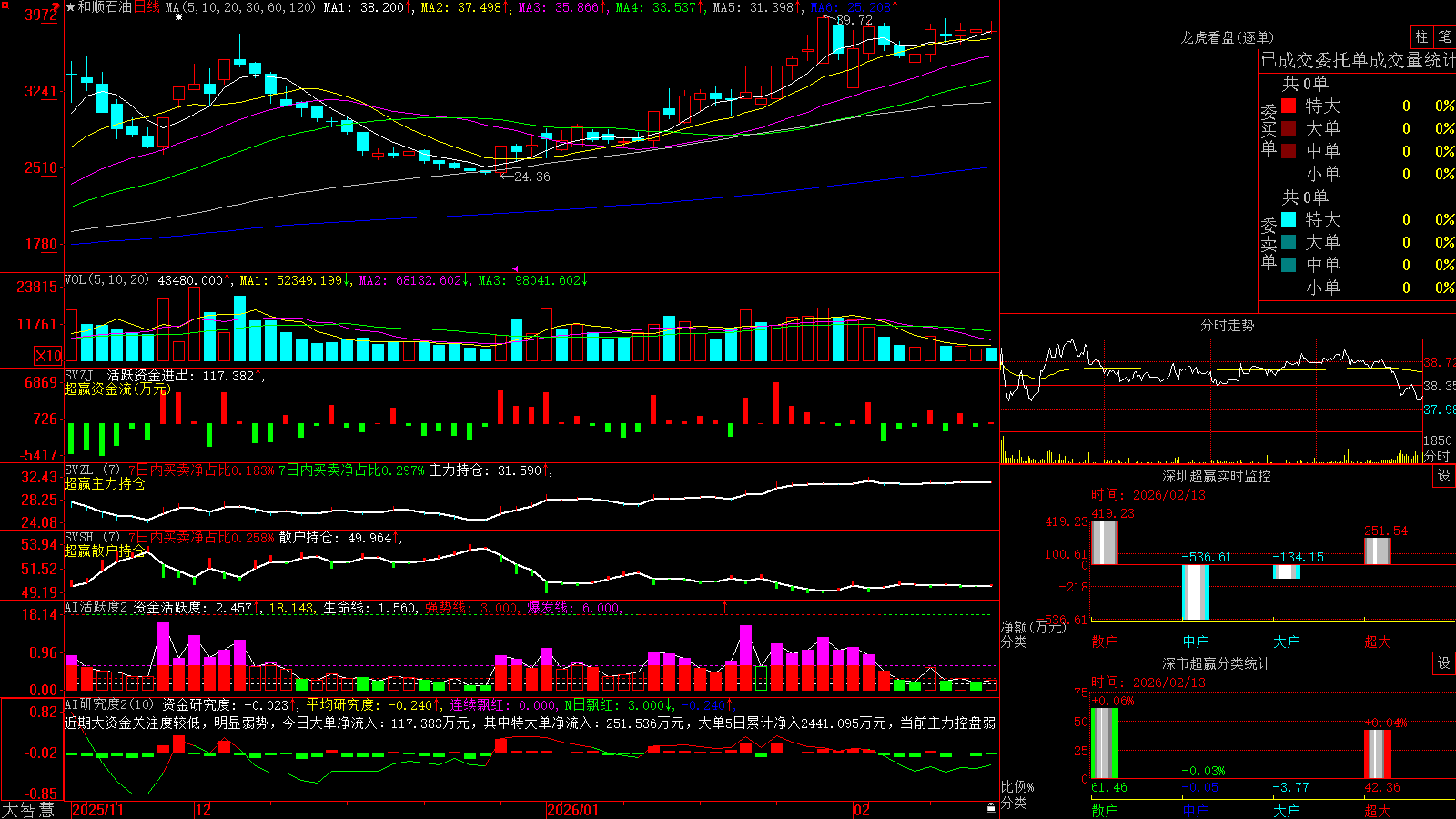This screenshot has width=1456, height=819.
Task: Click the 超大 bar labeled +0.04% in 分类统计
Action: pyautogui.click(x=1378, y=754)
